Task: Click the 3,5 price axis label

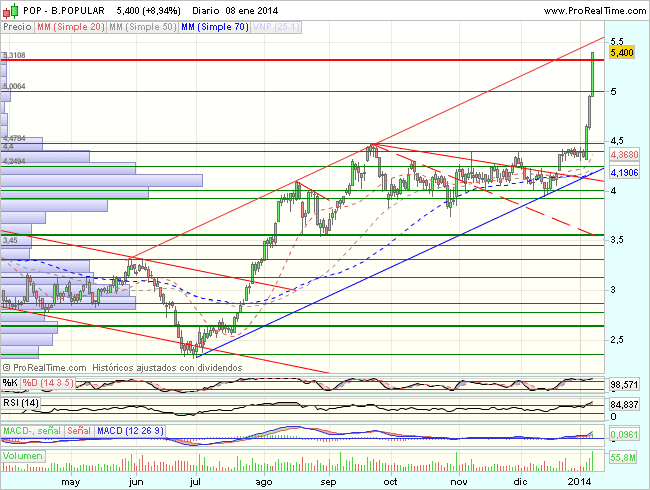Action: pyautogui.click(x=617, y=240)
